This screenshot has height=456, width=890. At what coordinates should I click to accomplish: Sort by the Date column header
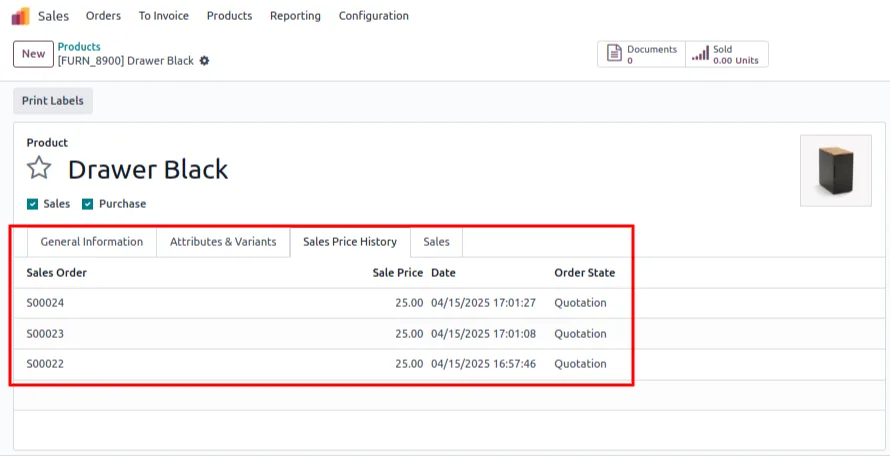pos(443,273)
